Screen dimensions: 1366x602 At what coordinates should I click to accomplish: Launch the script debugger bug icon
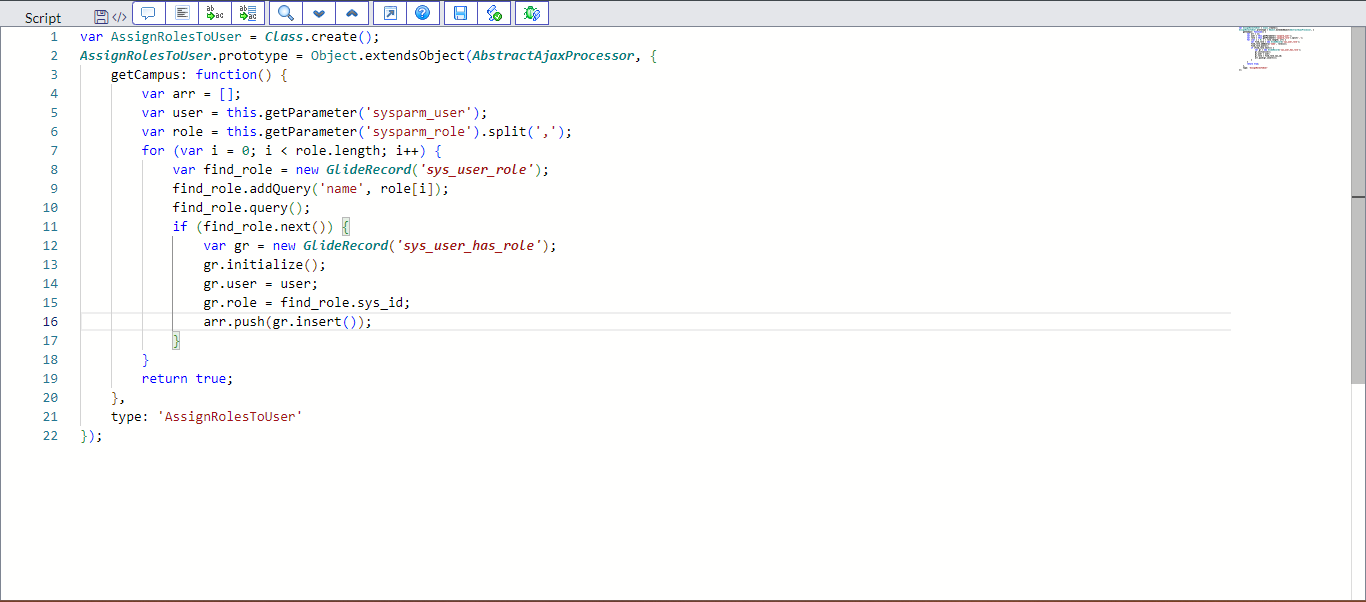[531, 12]
